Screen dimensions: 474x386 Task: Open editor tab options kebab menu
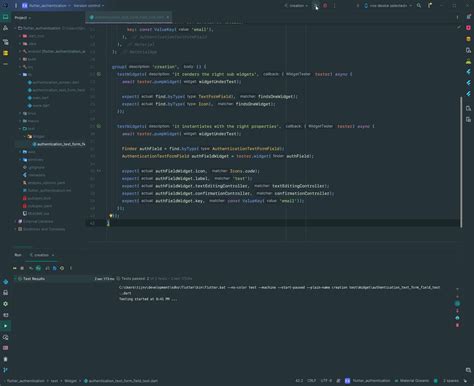[x=457, y=17]
